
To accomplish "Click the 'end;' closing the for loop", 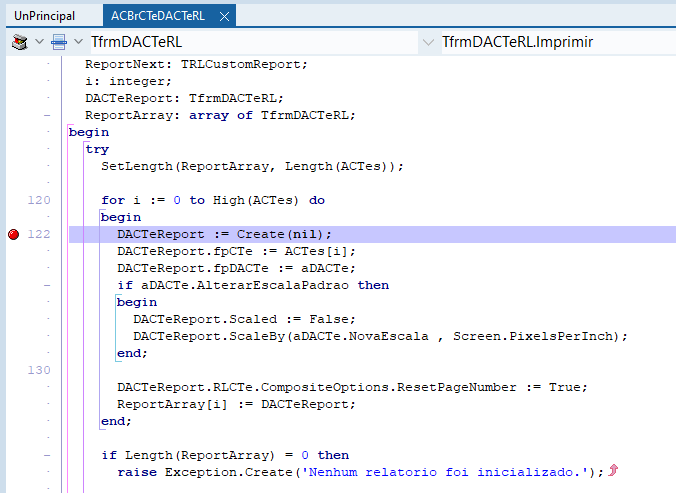I will click(116, 421).
